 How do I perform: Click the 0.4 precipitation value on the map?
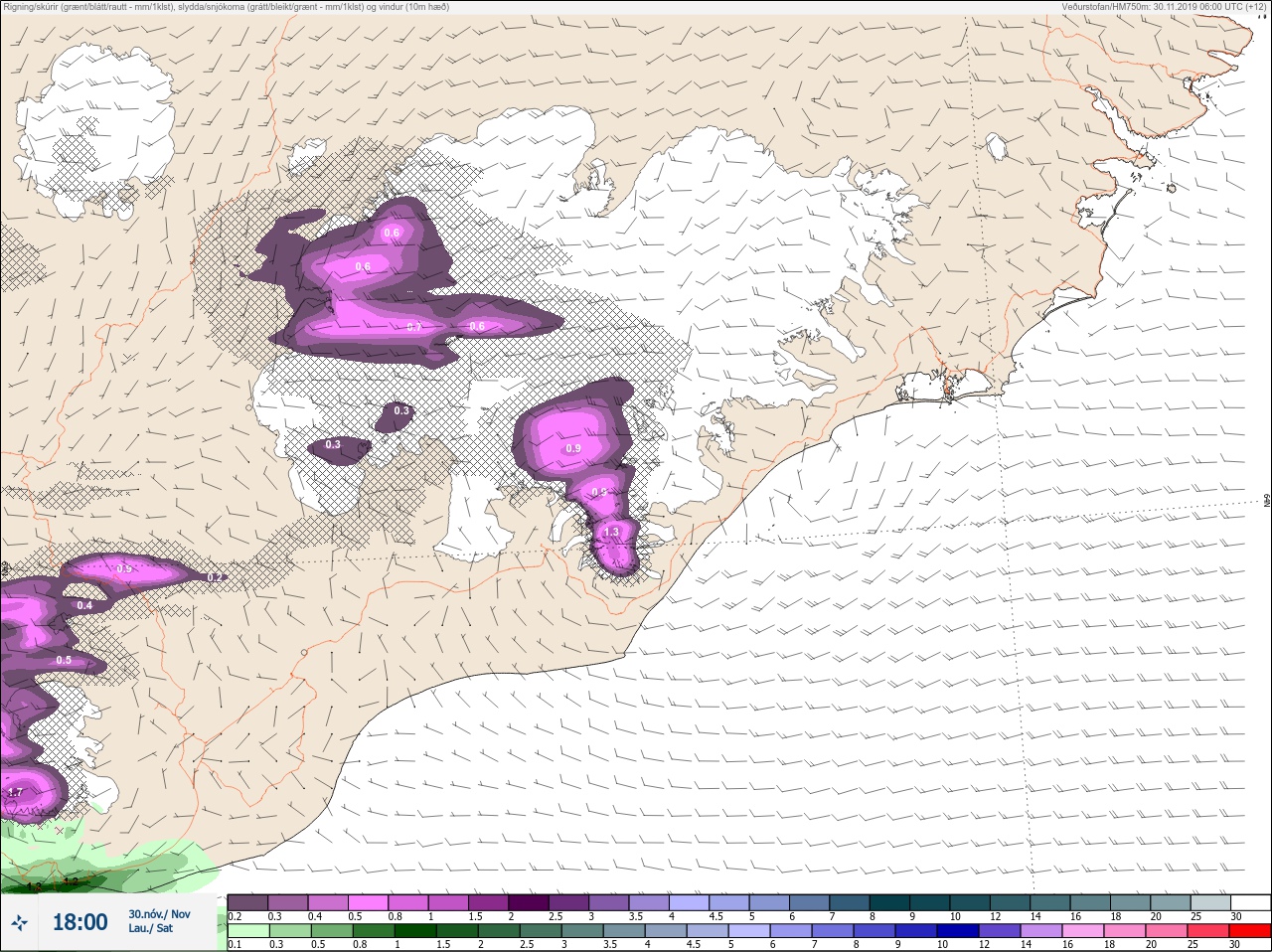tap(84, 605)
